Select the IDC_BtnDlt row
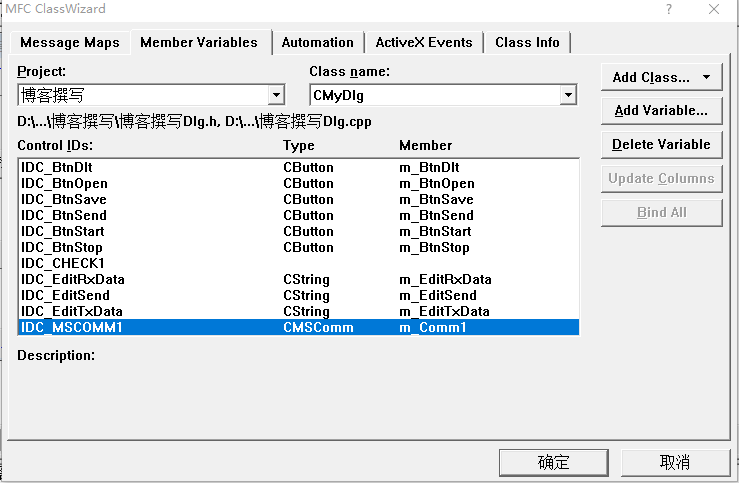 coord(298,167)
